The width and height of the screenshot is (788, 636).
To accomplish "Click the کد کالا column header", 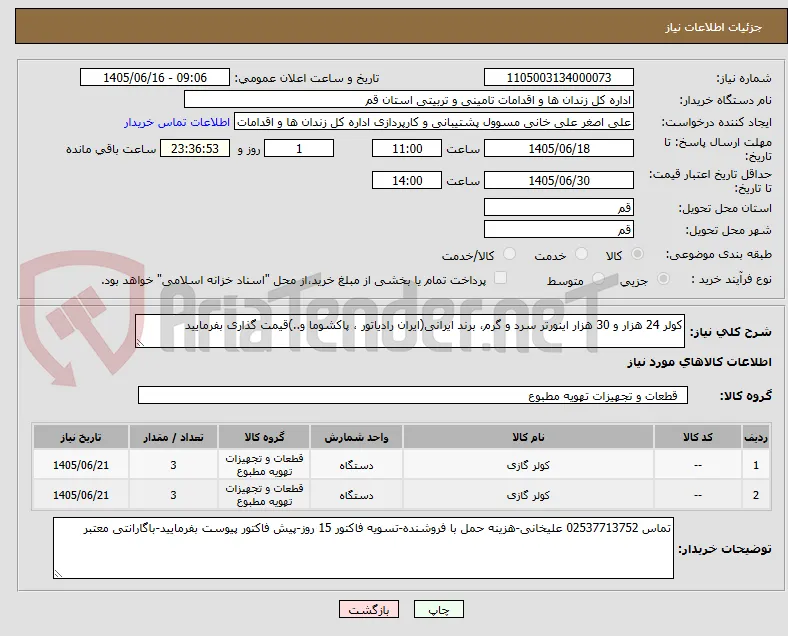I will pyautogui.click(x=698, y=437).
